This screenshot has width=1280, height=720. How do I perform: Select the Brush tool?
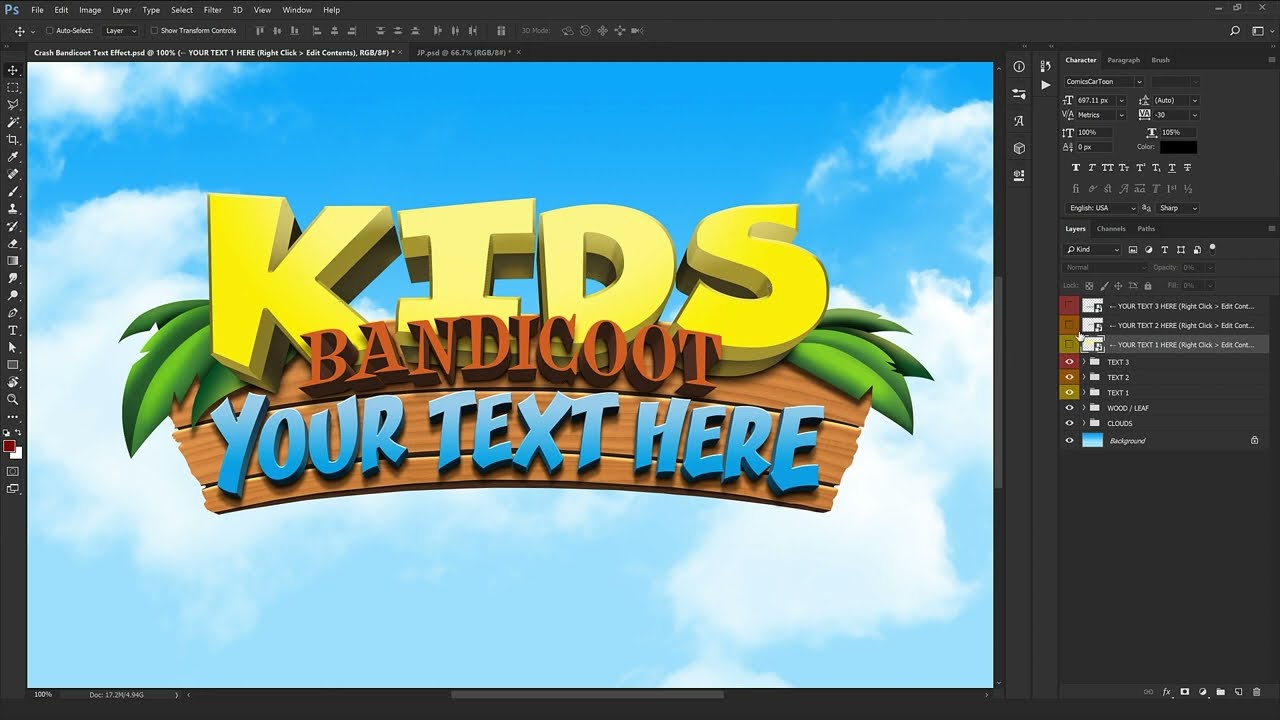pos(13,191)
